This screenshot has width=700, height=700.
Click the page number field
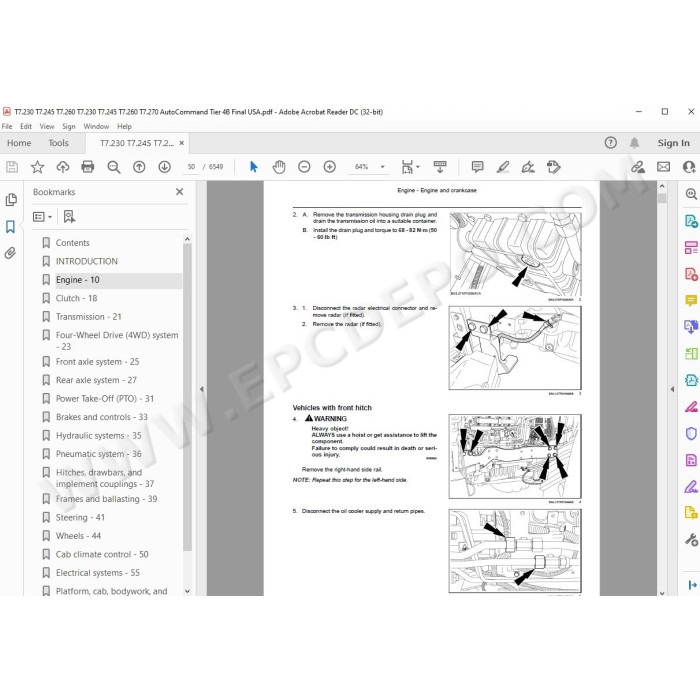point(192,167)
